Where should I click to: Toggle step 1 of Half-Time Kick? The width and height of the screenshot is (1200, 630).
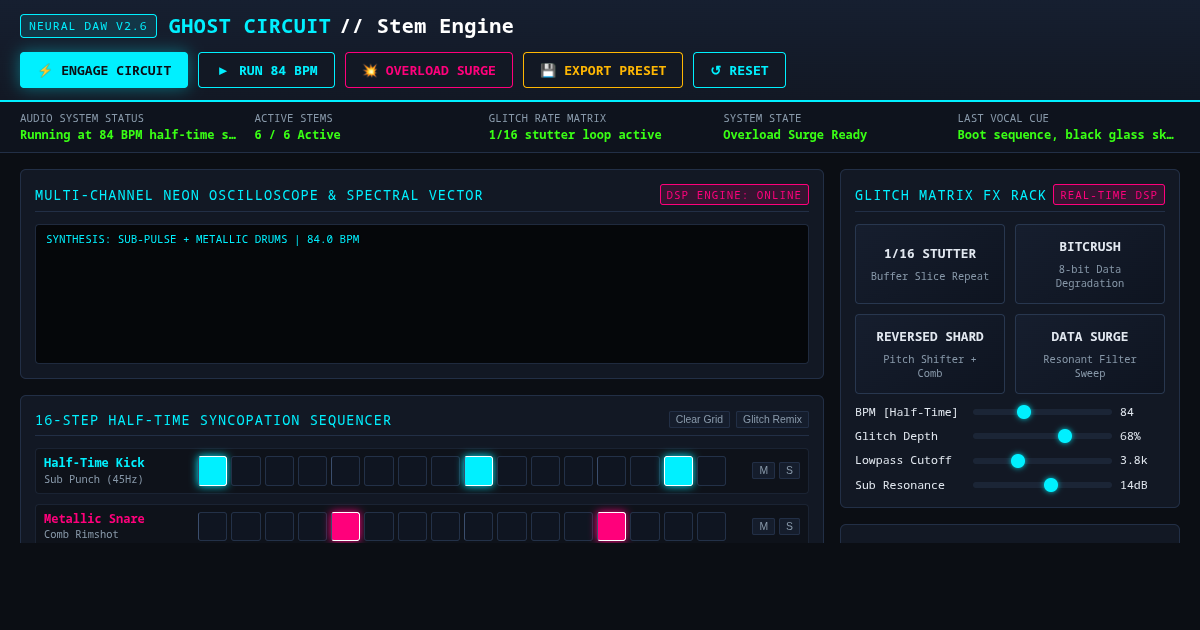coord(213,471)
